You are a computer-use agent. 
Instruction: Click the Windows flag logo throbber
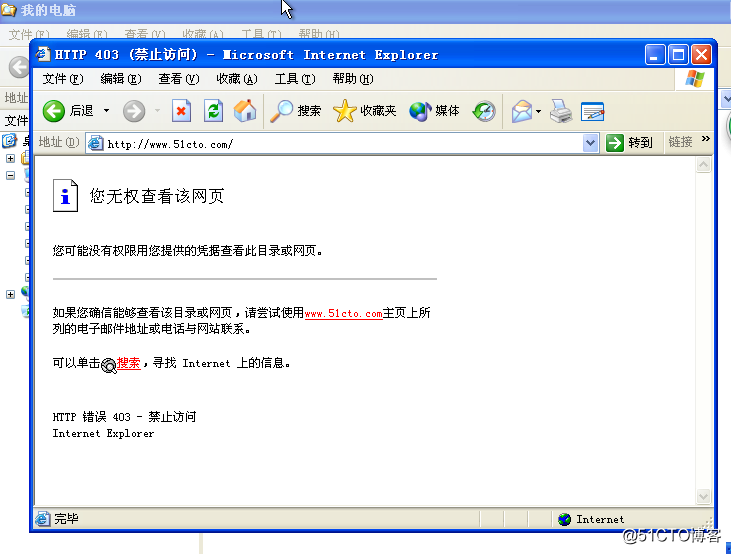coord(695,79)
